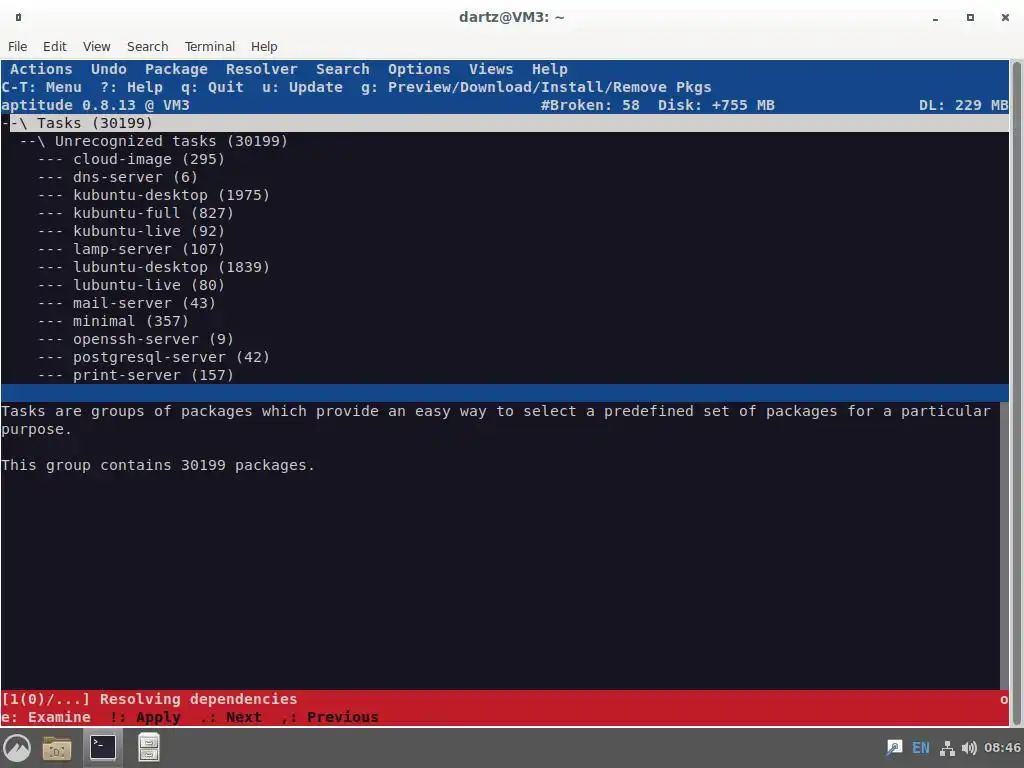Switch to the terminal taskbar icon
Image resolution: width=1024 pixels, height=768 pixels.
pyautogui.click(x=103, y=747)
